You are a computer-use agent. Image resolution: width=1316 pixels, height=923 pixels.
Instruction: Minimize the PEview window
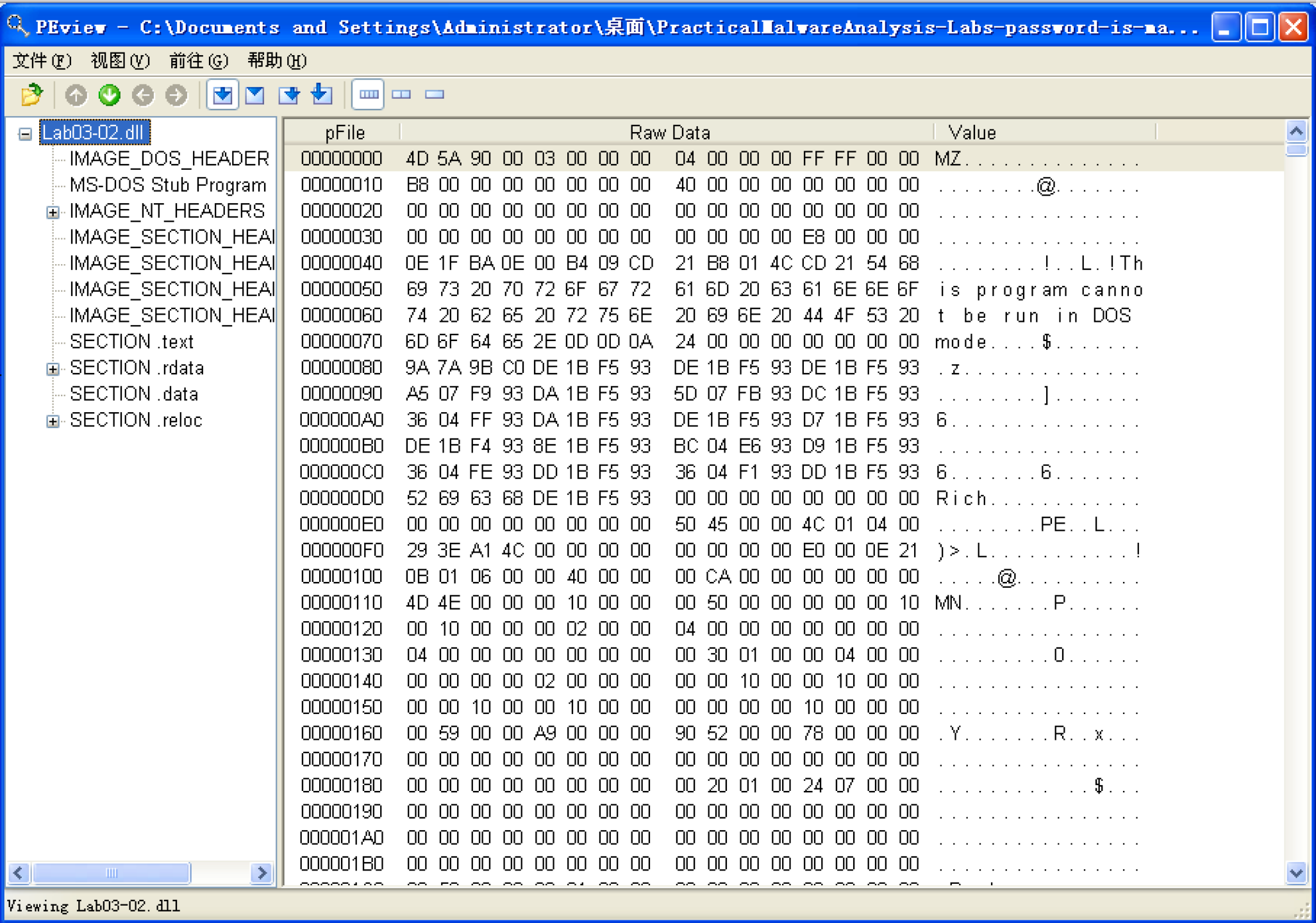point(1225,28)
